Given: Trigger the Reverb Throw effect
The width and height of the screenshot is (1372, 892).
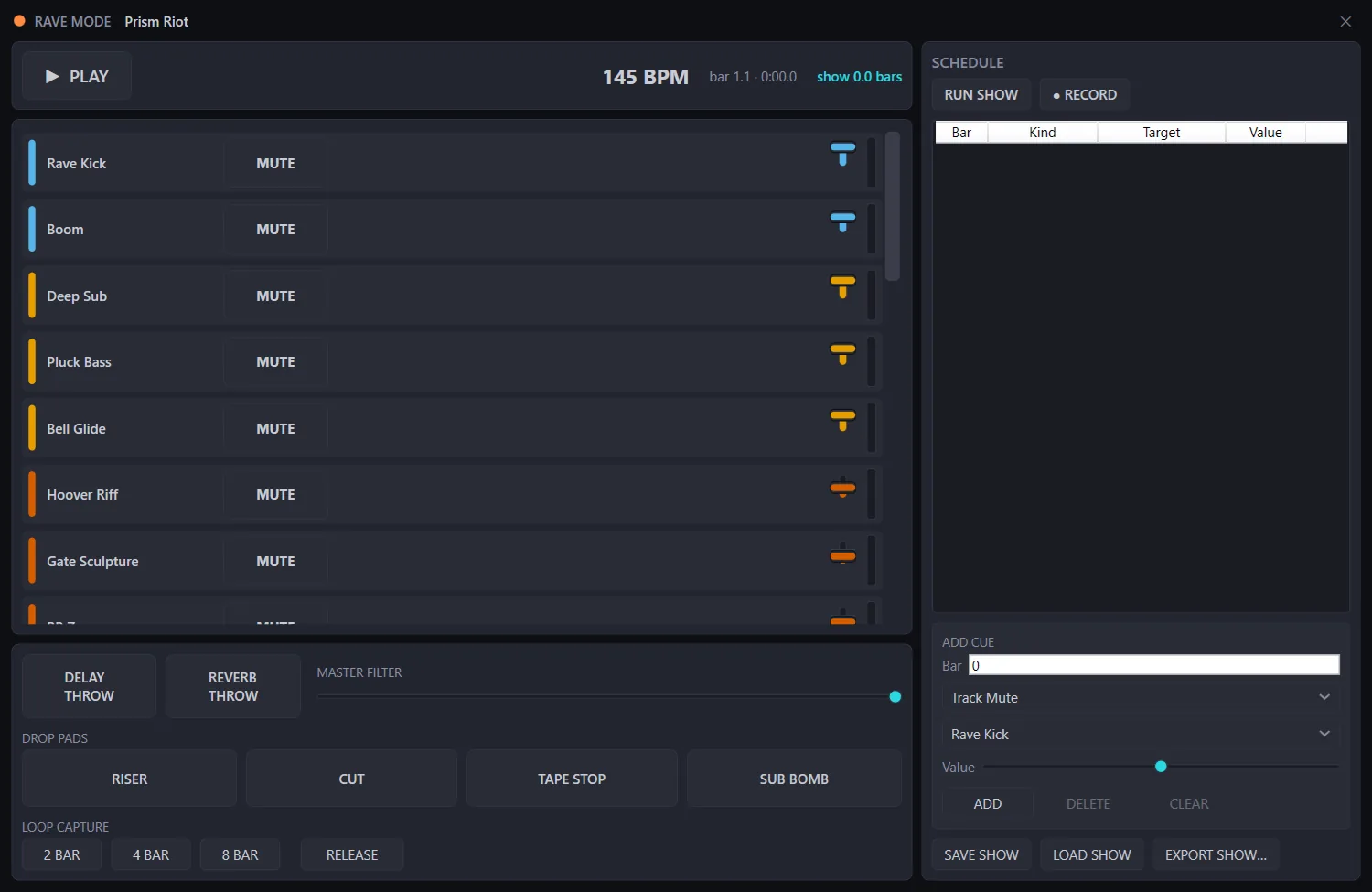Looking at the screenshot, I should tap(233, 686).
